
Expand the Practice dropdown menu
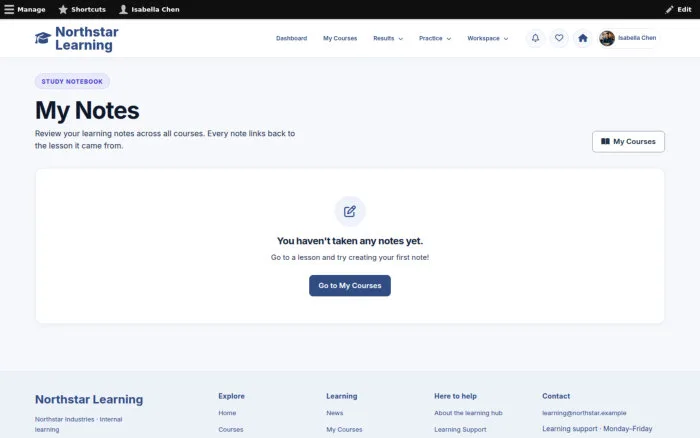point(435,38)
